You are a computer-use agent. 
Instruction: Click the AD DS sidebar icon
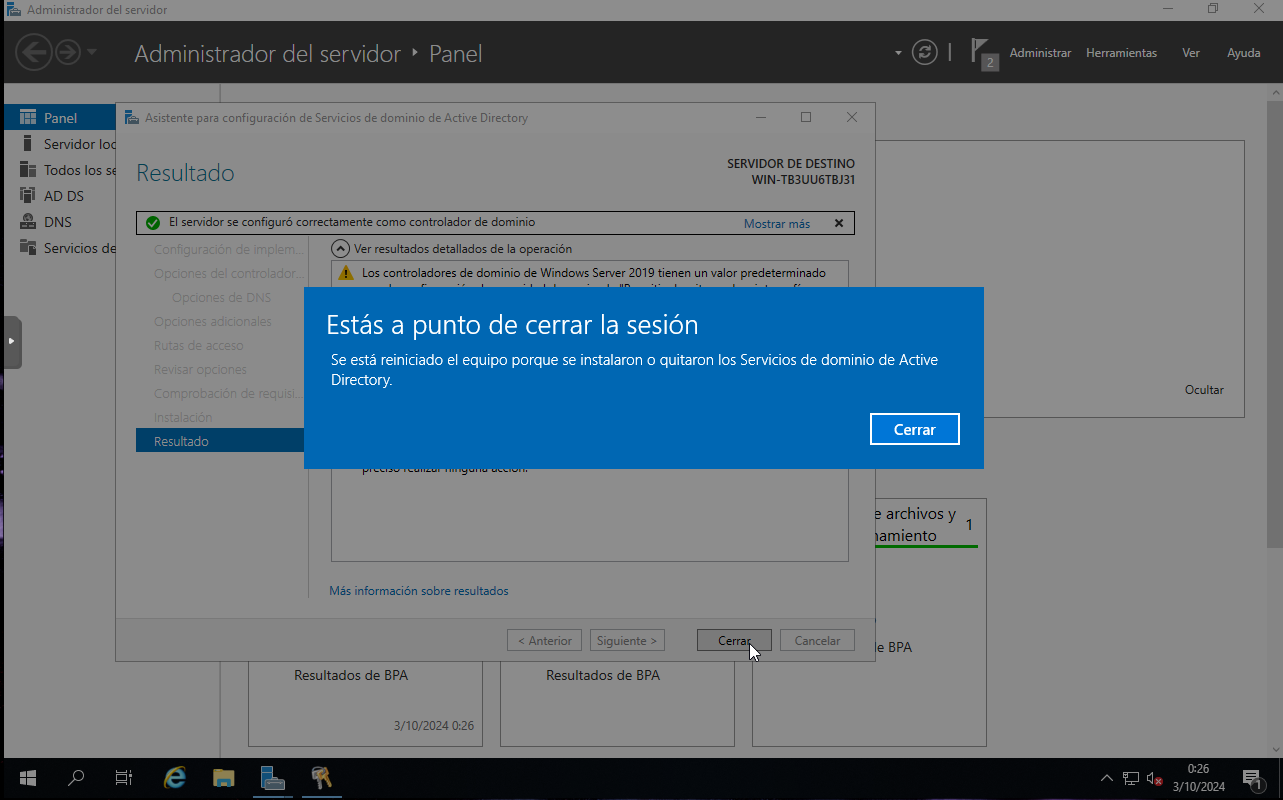(28, 196)
